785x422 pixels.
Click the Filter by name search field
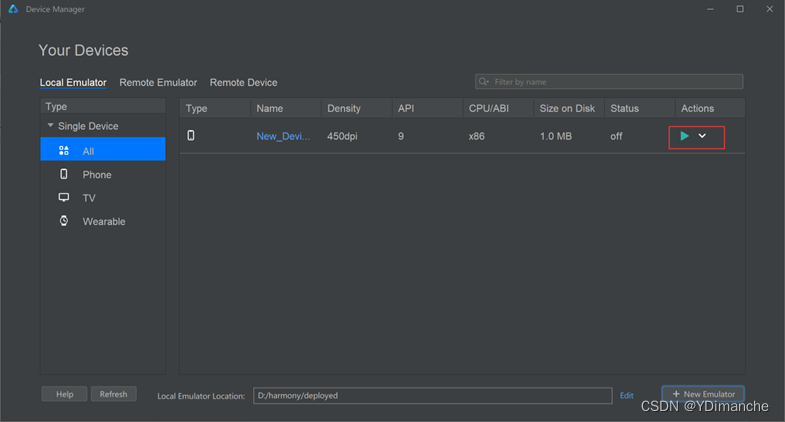pos(609,82)
